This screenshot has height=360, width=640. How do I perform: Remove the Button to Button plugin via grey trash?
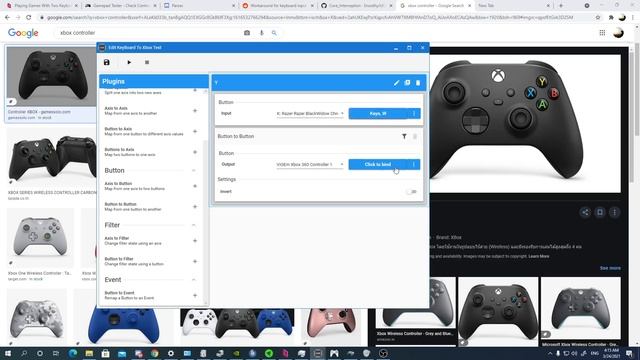(x=415, y=136)
